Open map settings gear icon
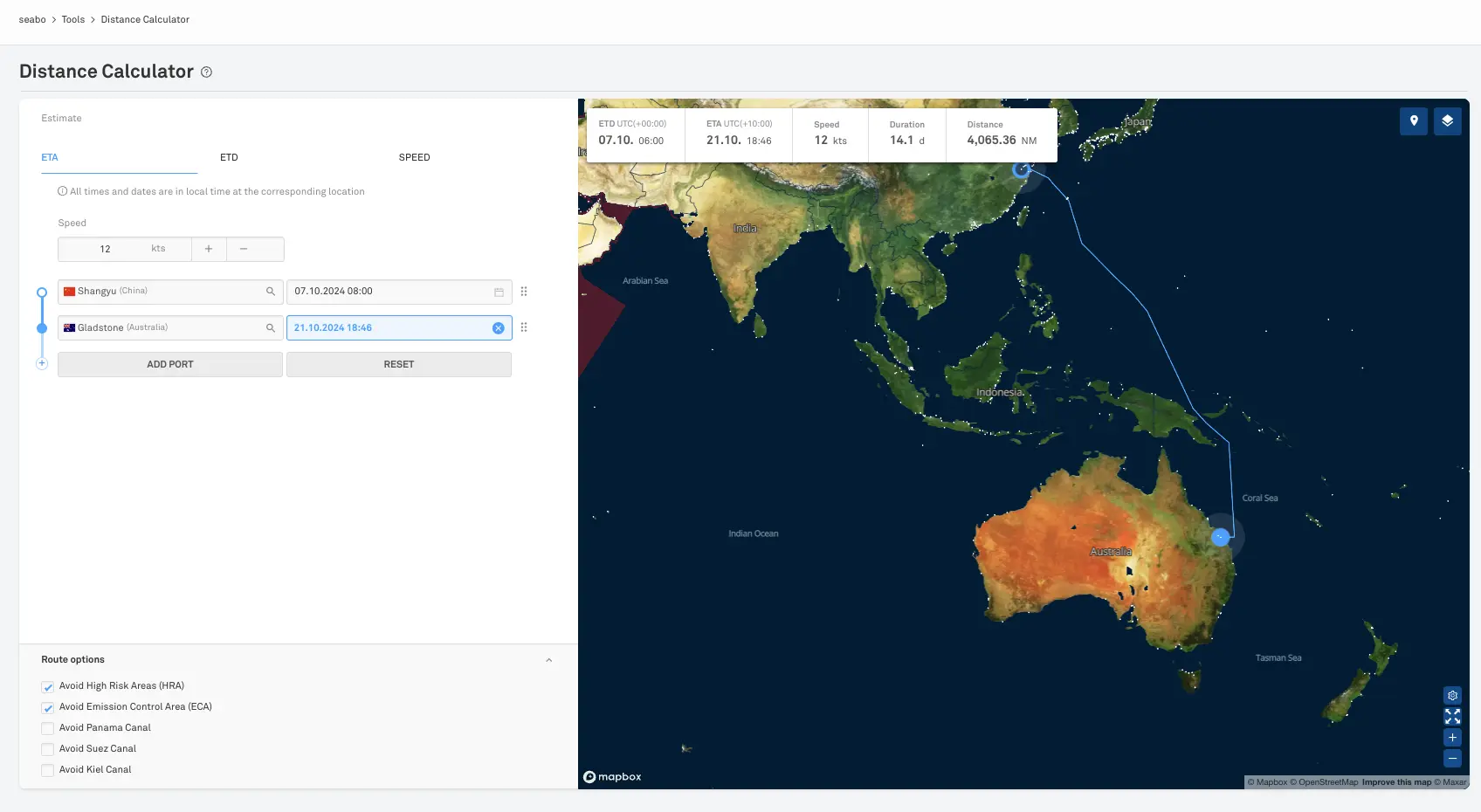 pos(1452,696)
